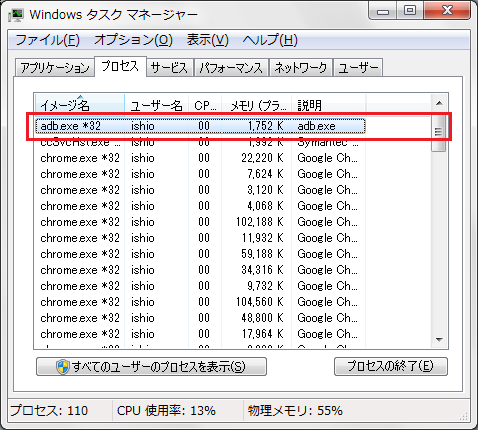Click the process list scrollbar thumb
The width and height of the screenshot is (478, 430).
[x=439, y=133]
